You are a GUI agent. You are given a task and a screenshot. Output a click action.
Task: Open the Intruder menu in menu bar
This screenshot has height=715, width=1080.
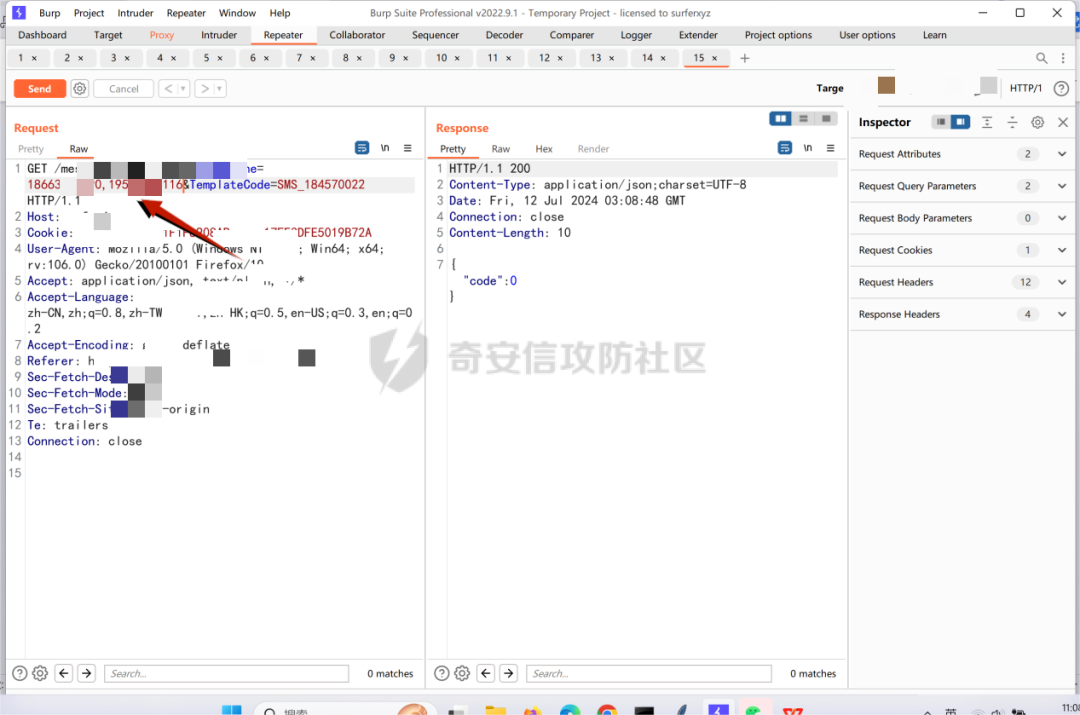[135, 13]
